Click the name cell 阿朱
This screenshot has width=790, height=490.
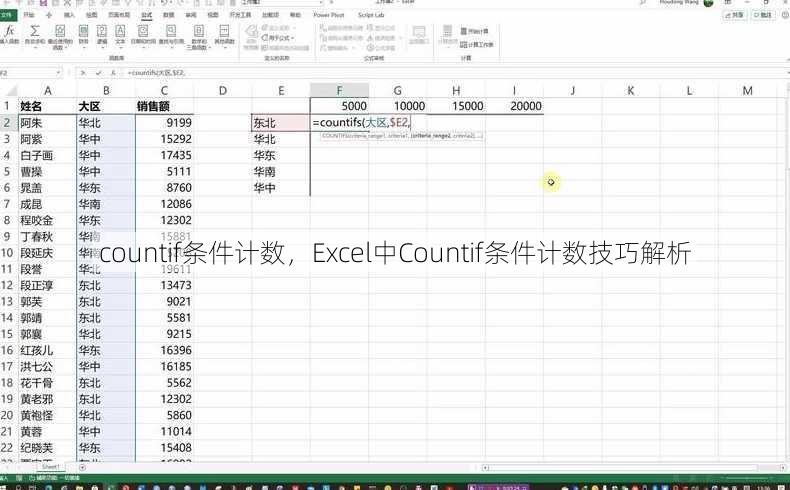click(47, 123)
